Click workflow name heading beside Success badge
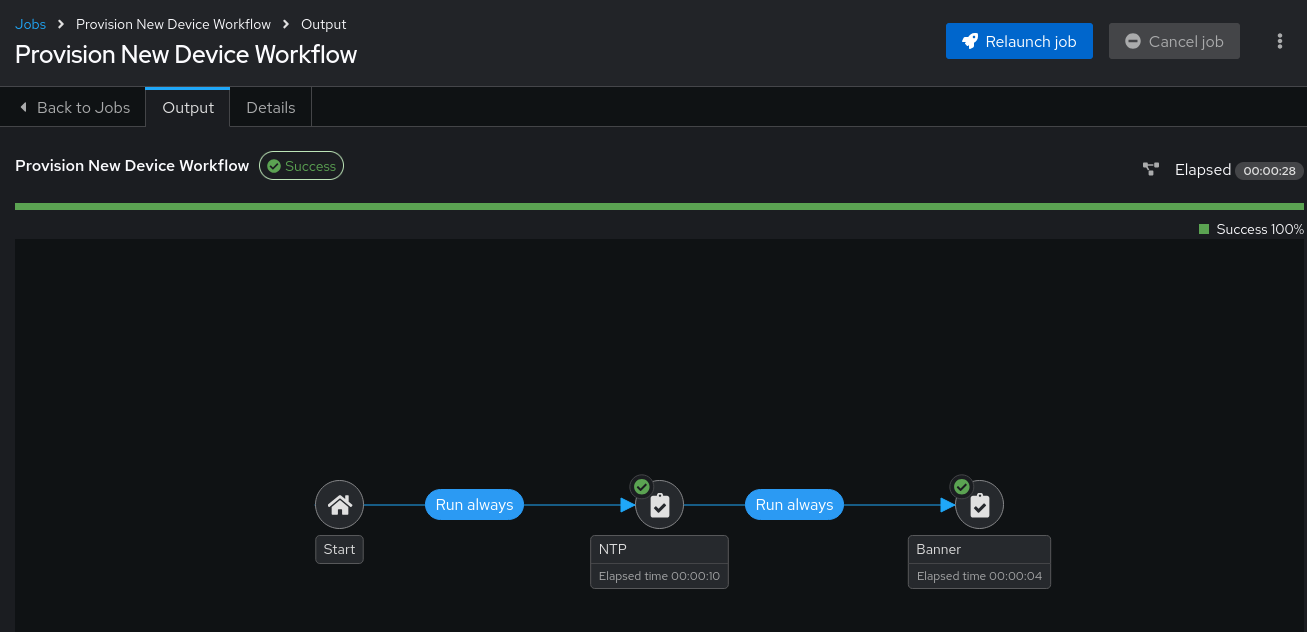Viewport: 1307px width, 632px height. pyautogui.click(x=132, y=166)
